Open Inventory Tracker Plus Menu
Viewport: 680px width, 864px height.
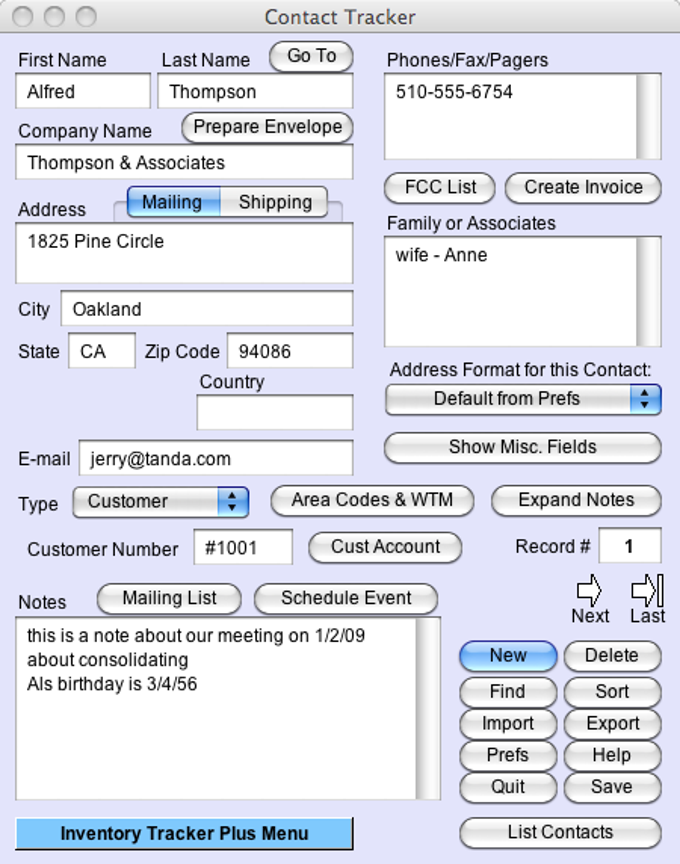point(184,834)
